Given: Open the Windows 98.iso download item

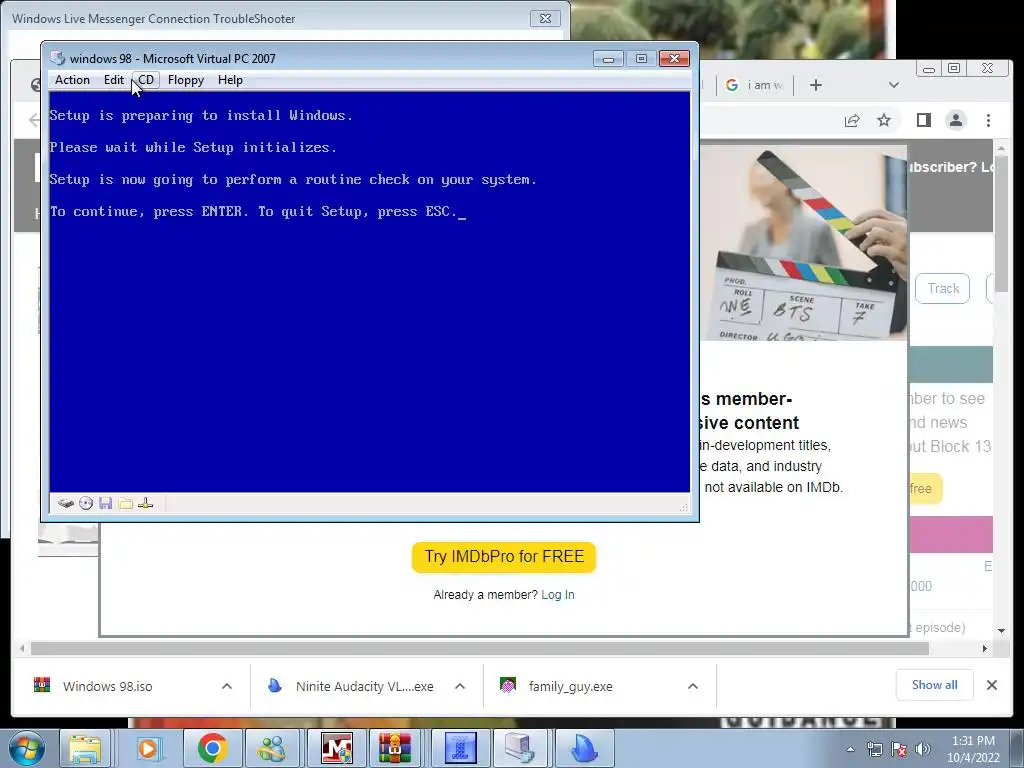Looking at the screenshot, I should 108,686.
